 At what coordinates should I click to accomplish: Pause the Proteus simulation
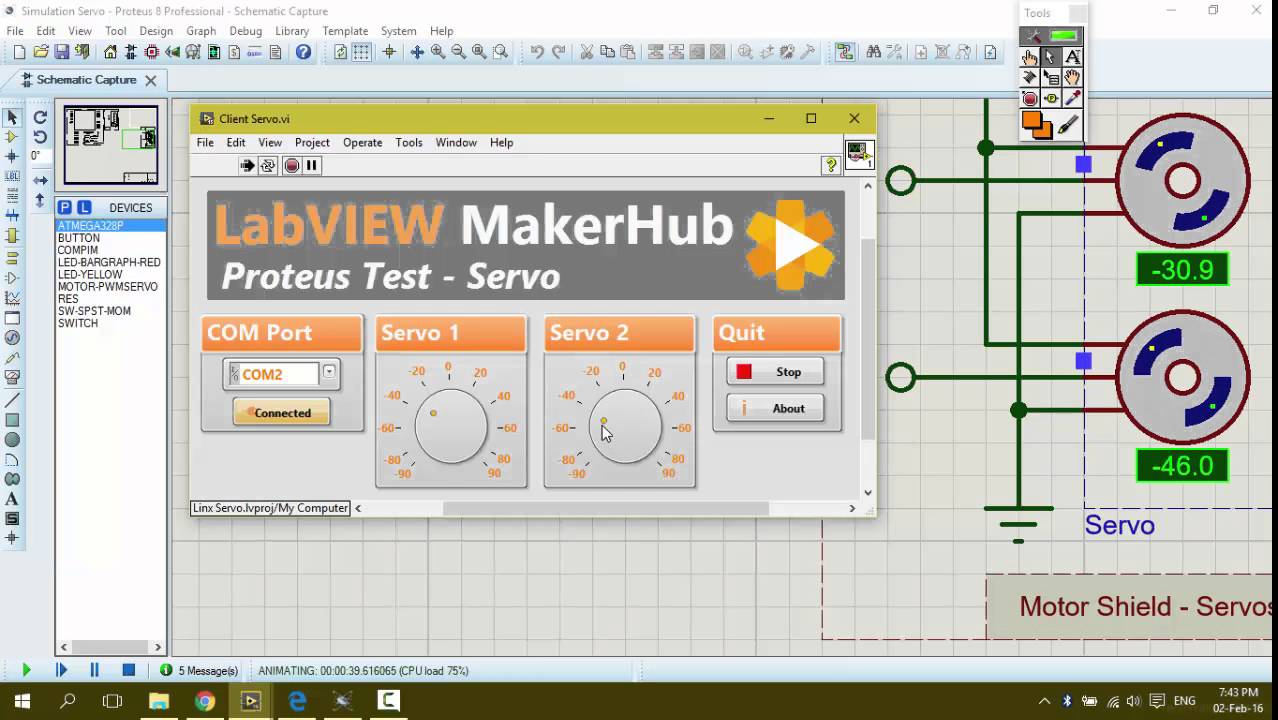point(94,670)
